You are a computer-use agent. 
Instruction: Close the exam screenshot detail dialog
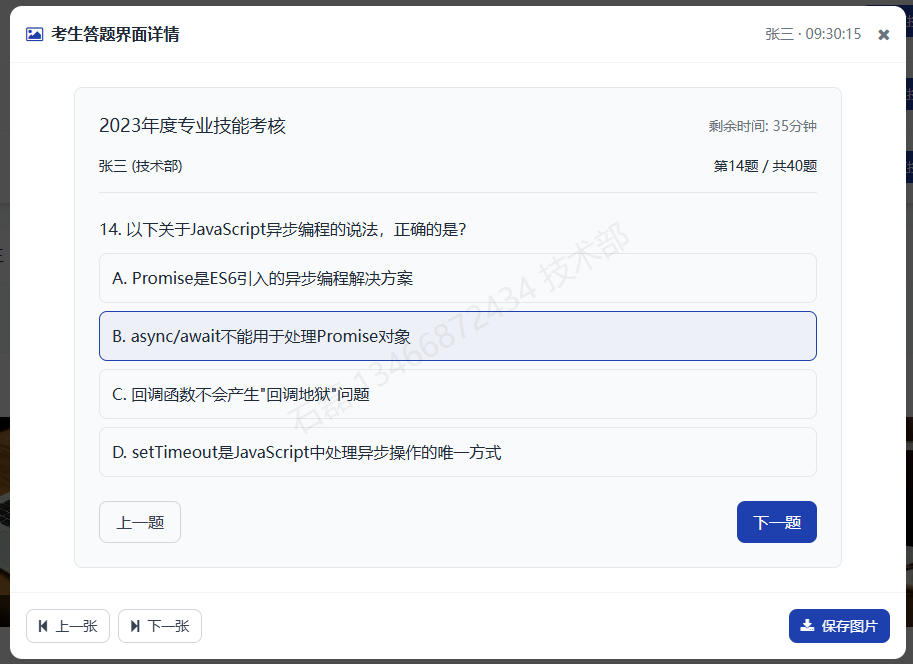click(883, 35)
